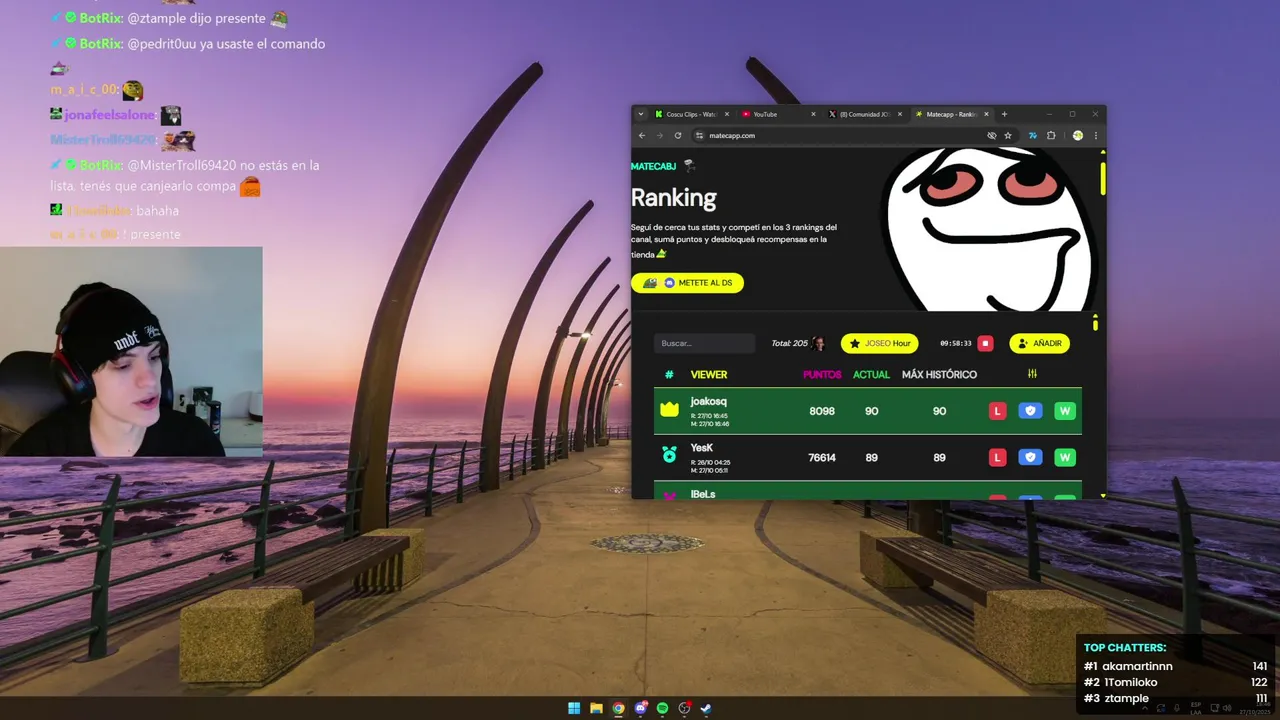The height and width of the screenshot is (720, 1280).
Task: Click the medal icon on YesK row
Action: [x=669, y=455]
